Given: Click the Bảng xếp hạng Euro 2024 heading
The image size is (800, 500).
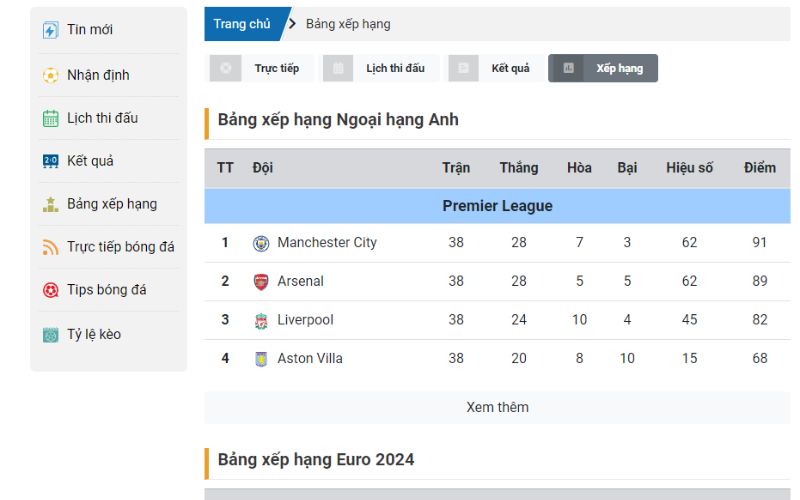Looking at the screenshot, I should pyautogui.click(x=316, y=460).
